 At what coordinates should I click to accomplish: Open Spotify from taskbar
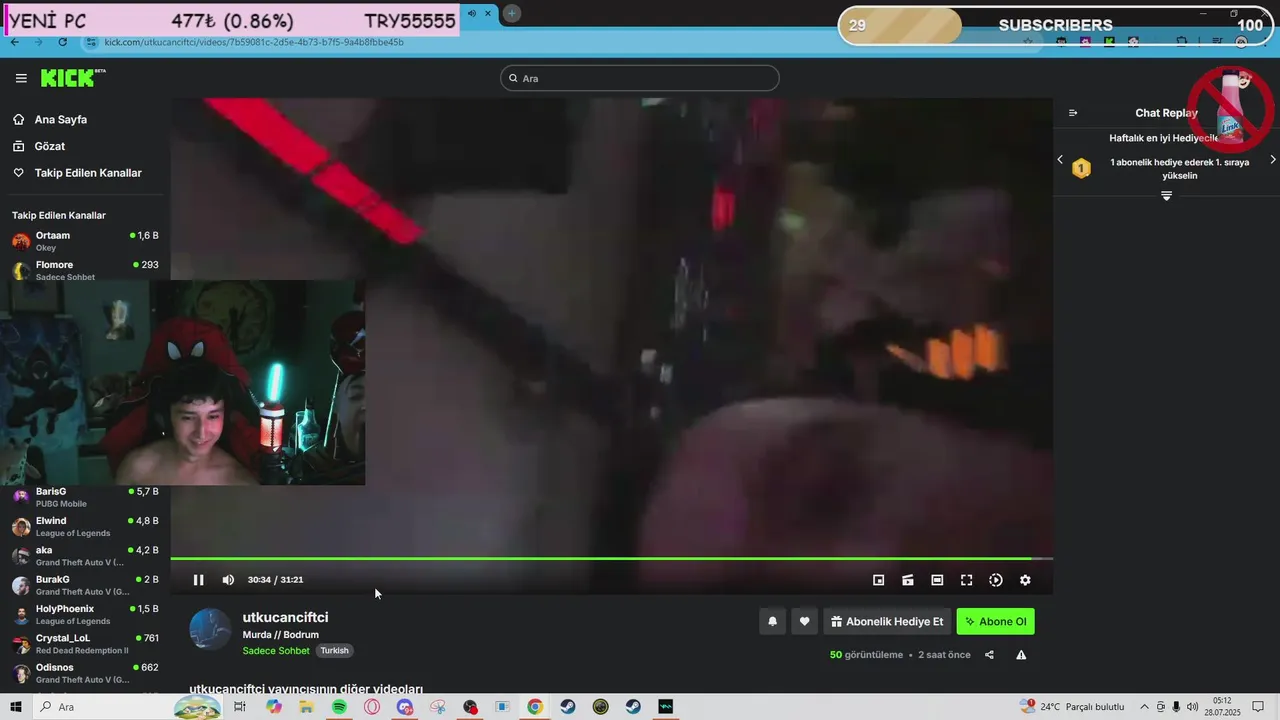coord(339,707)
